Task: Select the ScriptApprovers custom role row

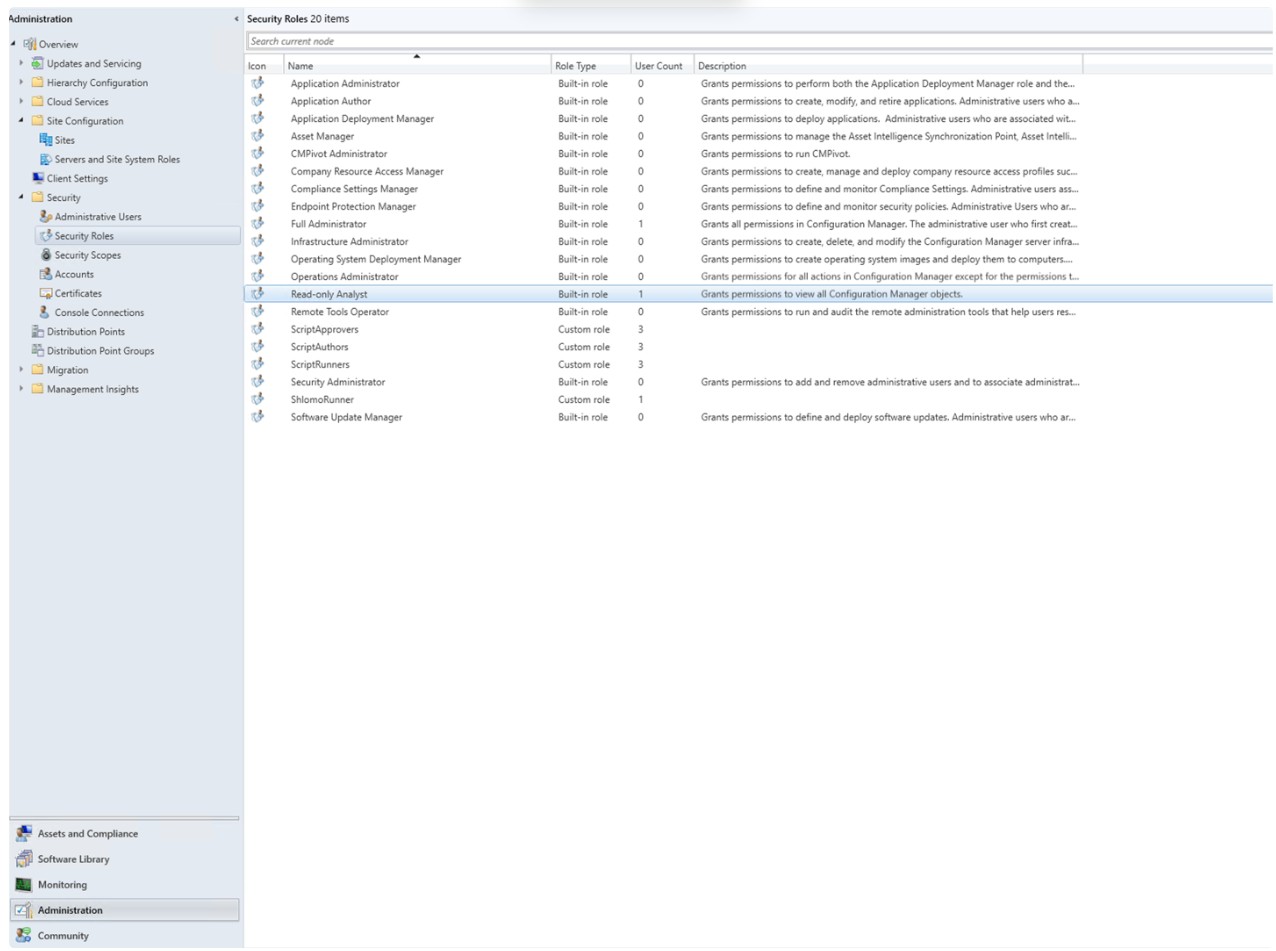Action: 324,329
